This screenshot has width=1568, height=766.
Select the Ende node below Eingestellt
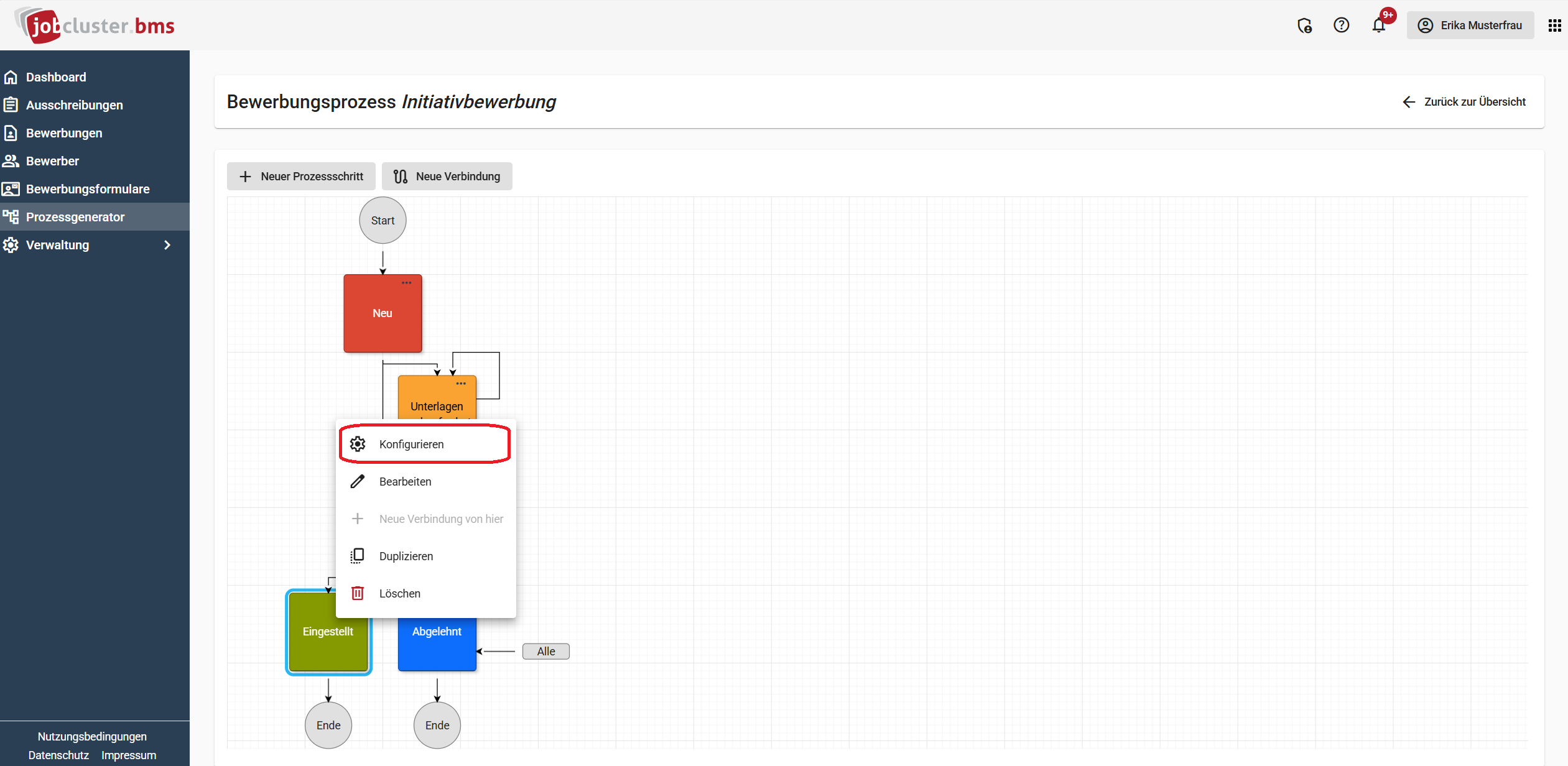pos(328,726)
